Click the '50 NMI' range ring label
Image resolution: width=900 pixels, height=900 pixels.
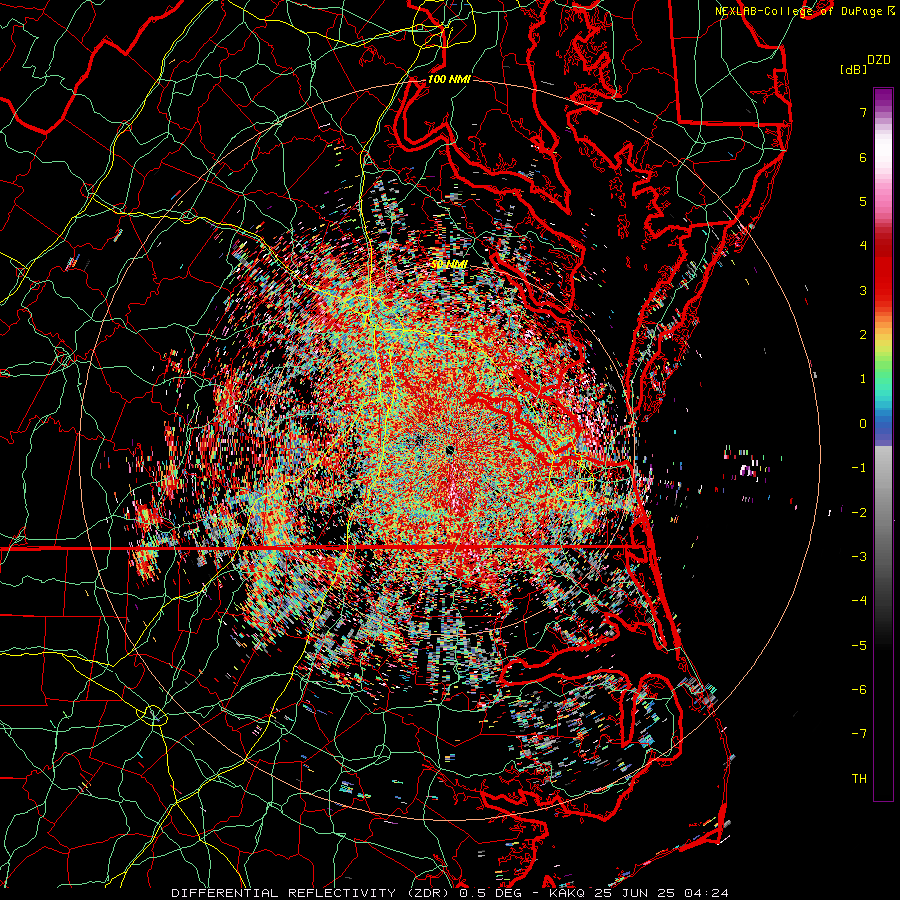pyautogui.click(x=449, y=264)
